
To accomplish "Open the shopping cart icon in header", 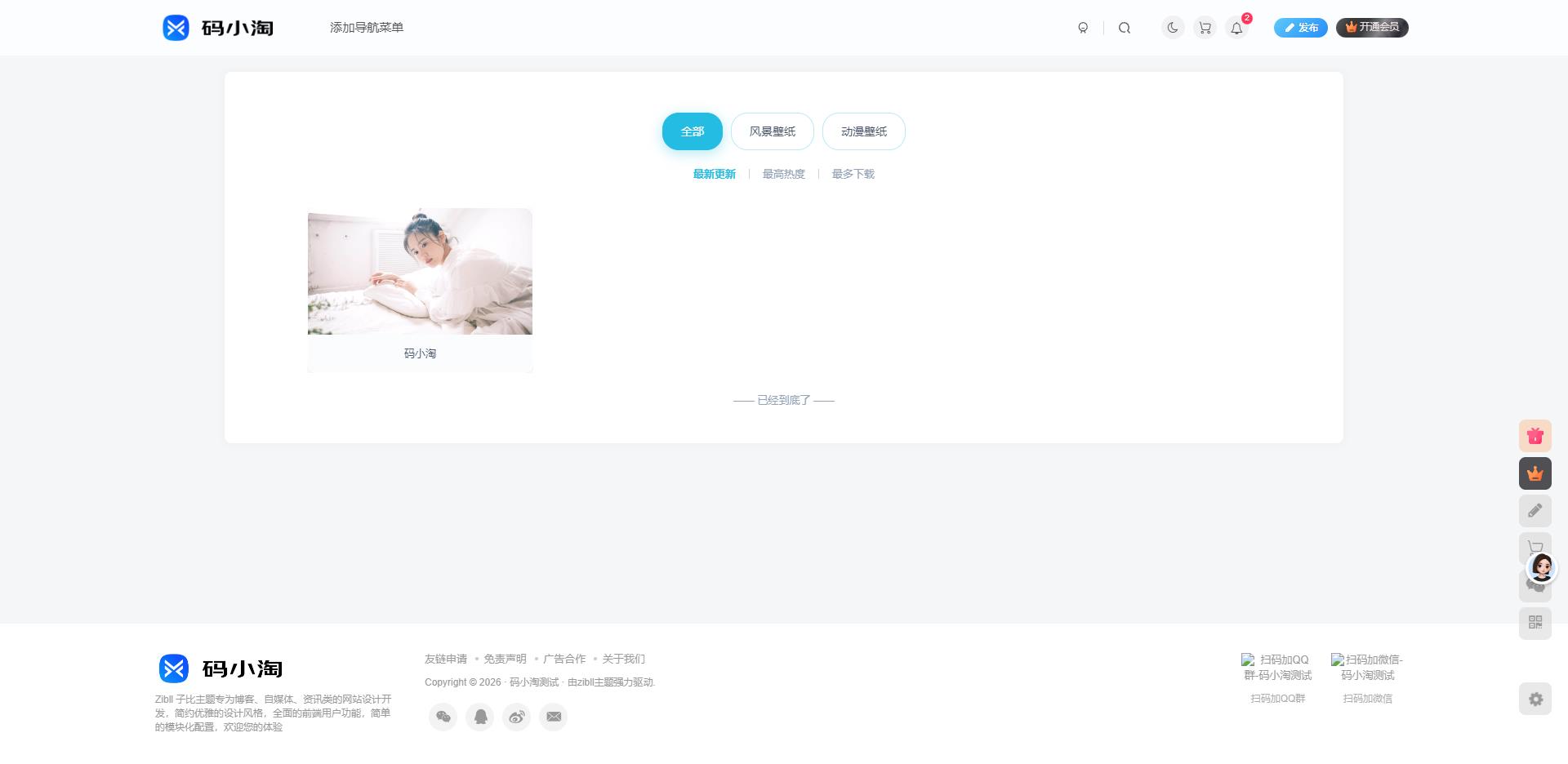I will [1205, 28].
